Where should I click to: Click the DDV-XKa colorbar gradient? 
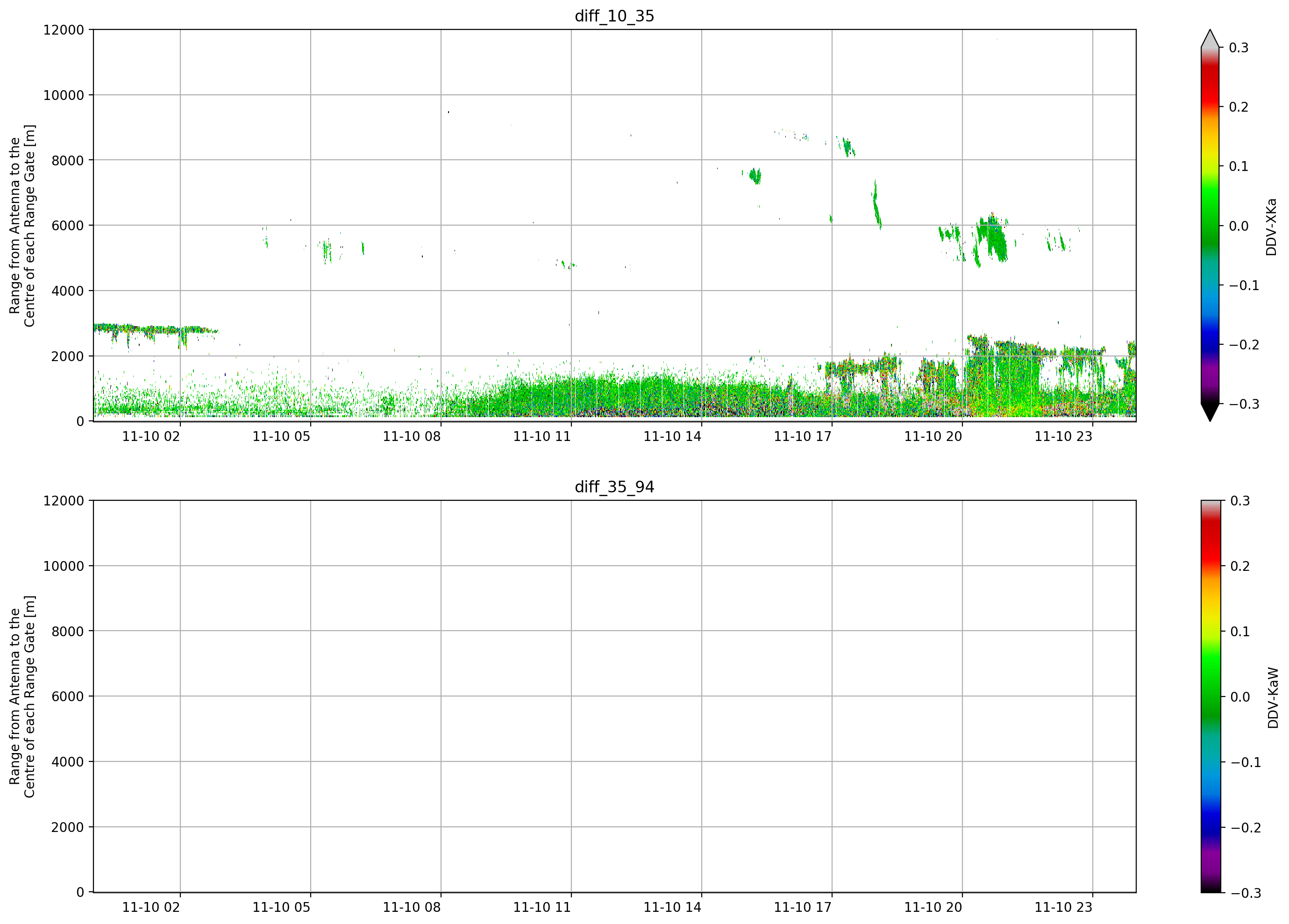[1210, 226]
